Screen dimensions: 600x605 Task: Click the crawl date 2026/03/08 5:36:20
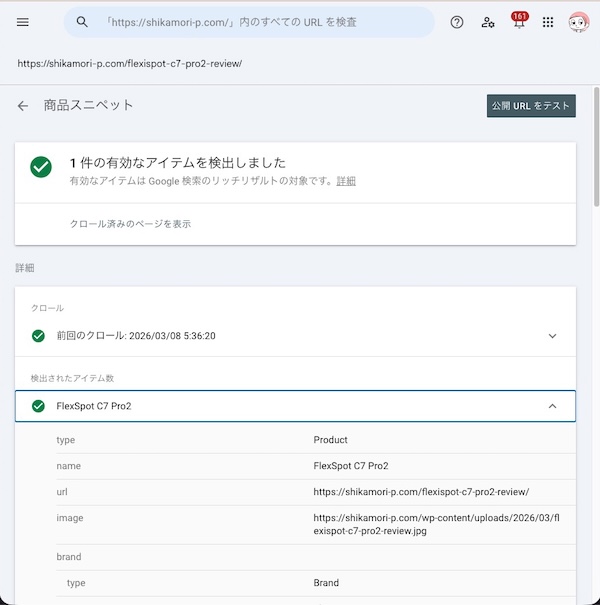click(172, 336)
